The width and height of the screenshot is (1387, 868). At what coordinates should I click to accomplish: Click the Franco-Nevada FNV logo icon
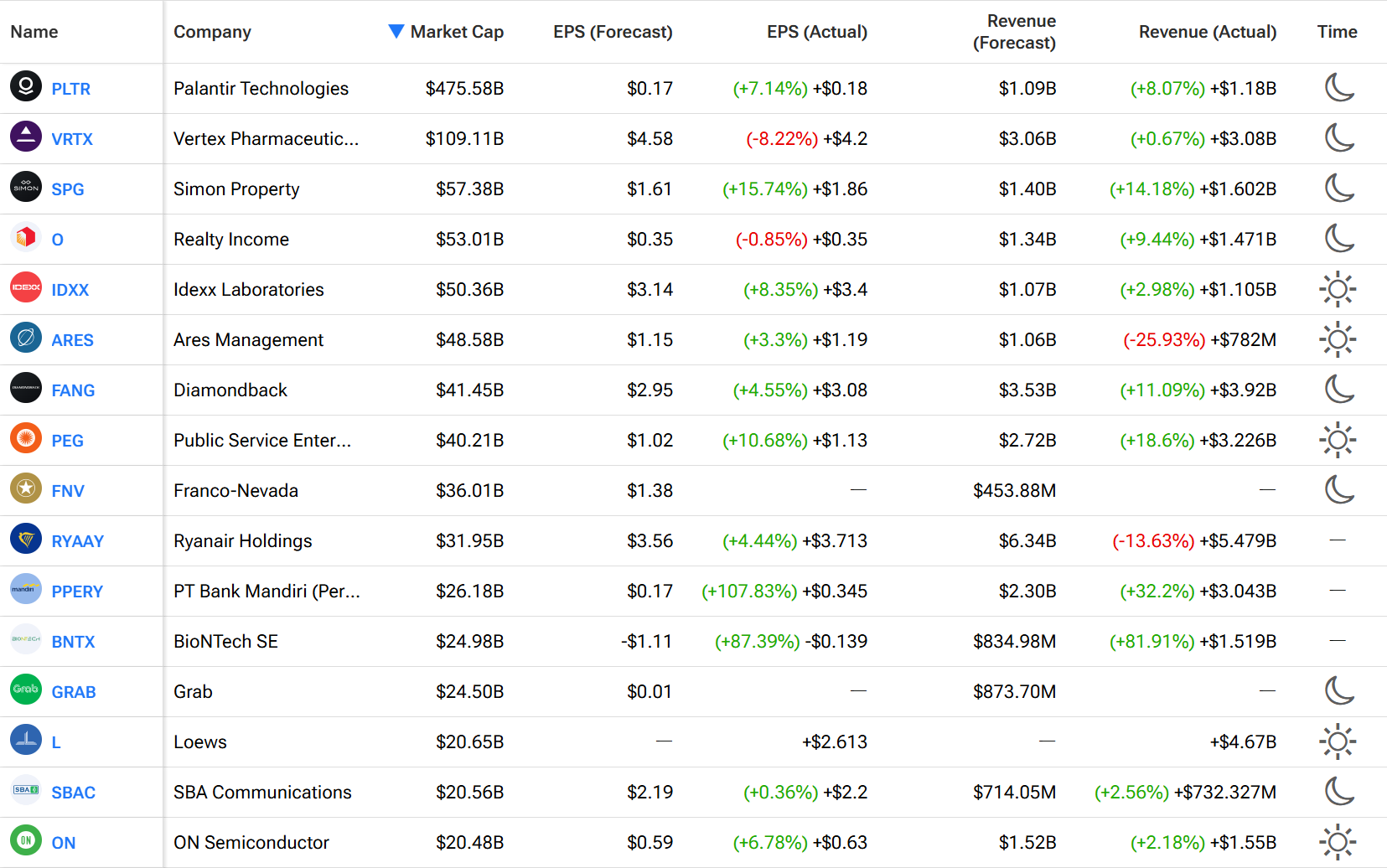pos(26,488)
